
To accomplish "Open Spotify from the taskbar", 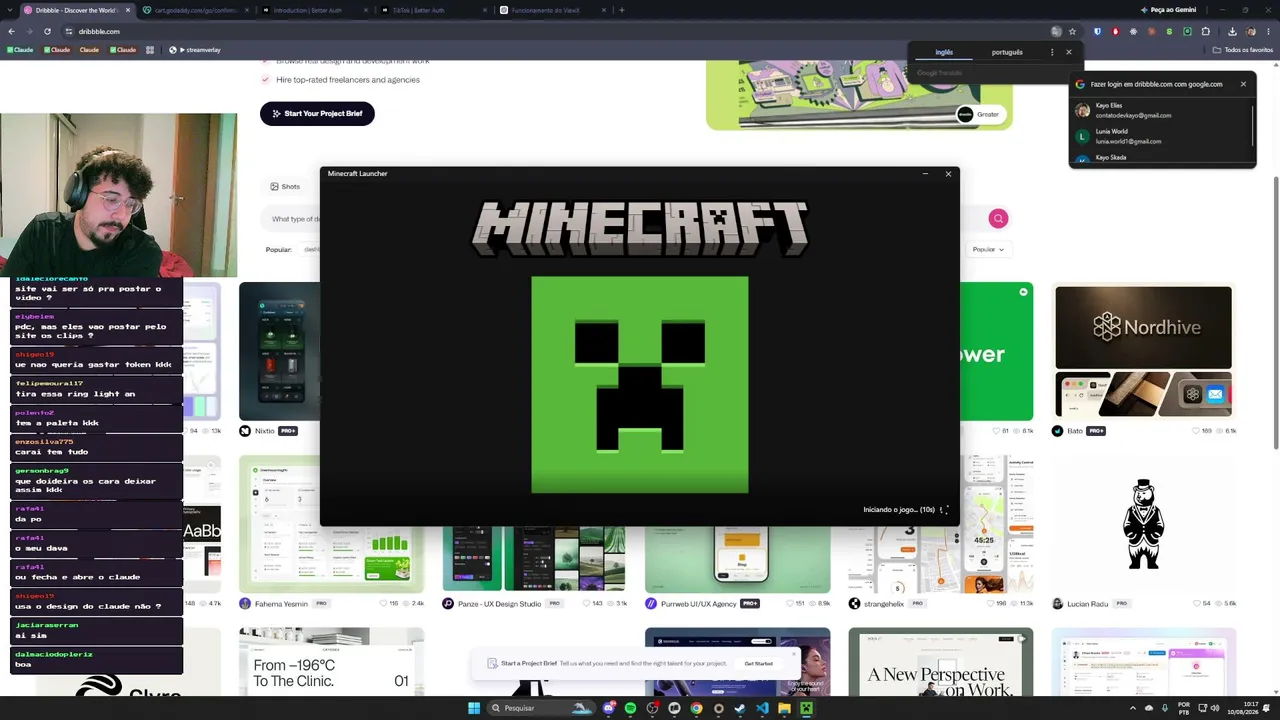I will pyautogui.click(x=630, y=708).
